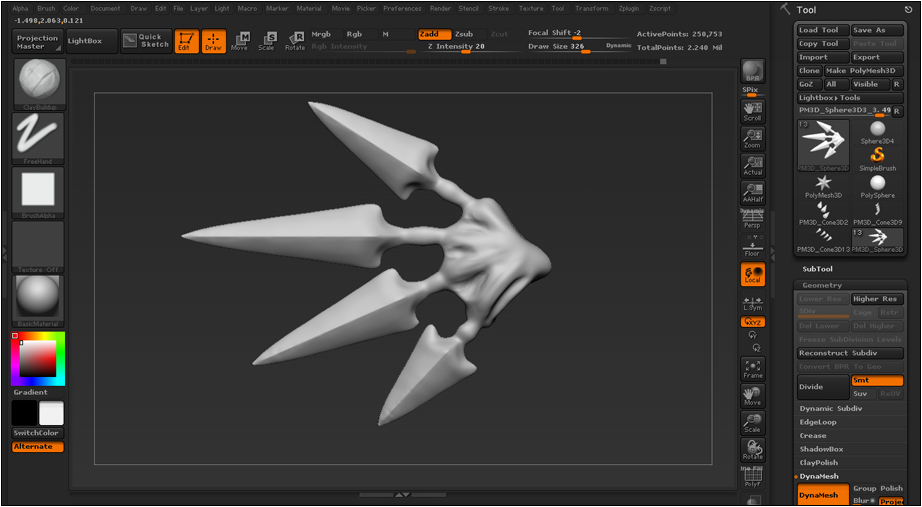Open the FreeHand stroke picker
The width and height of the screenshot is (922, 507).
click(x=38, y=139)
